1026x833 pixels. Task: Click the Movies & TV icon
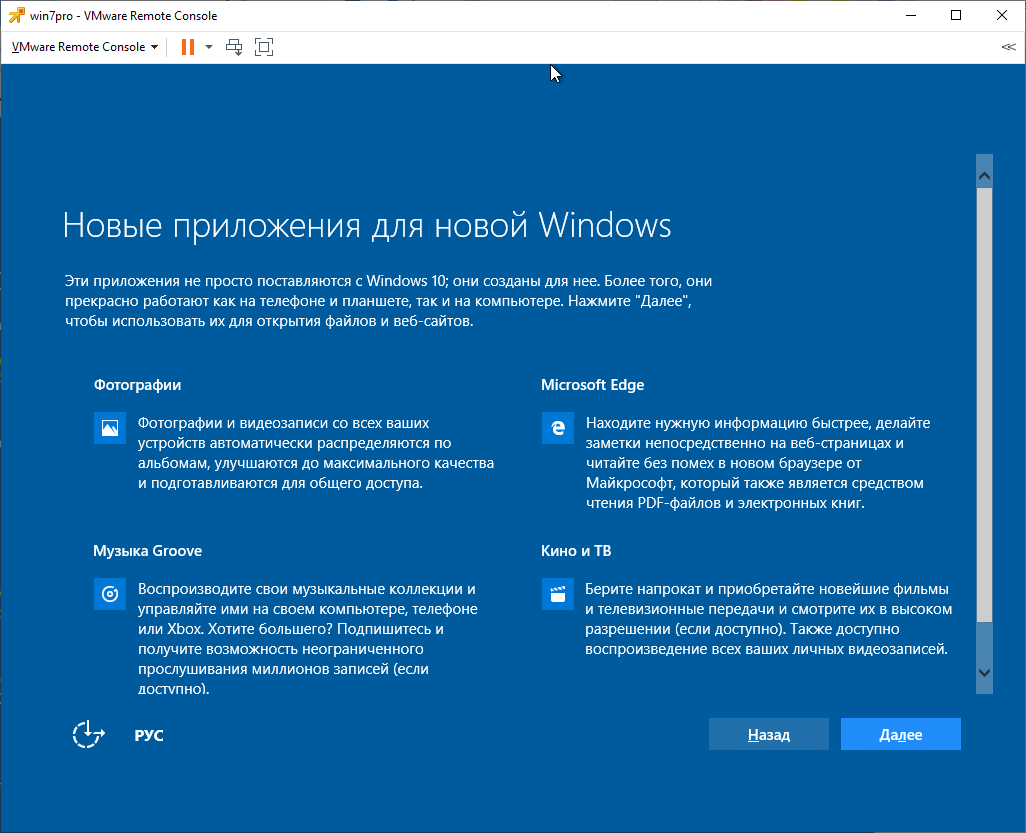557,594
